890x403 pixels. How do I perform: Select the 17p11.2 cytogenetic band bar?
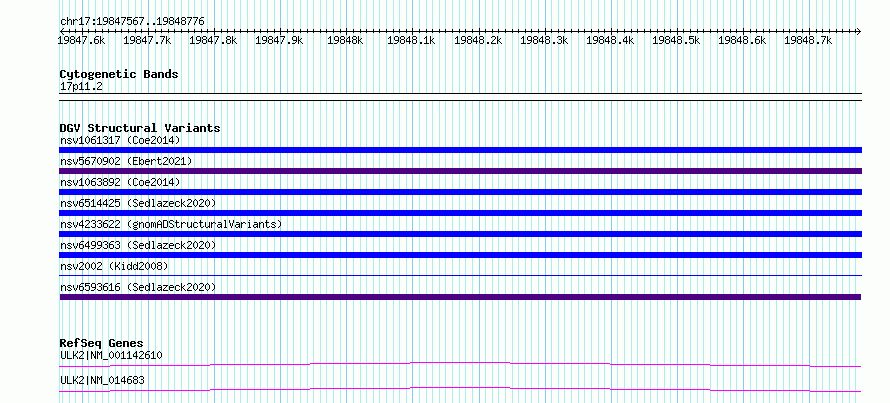(460, 96)
